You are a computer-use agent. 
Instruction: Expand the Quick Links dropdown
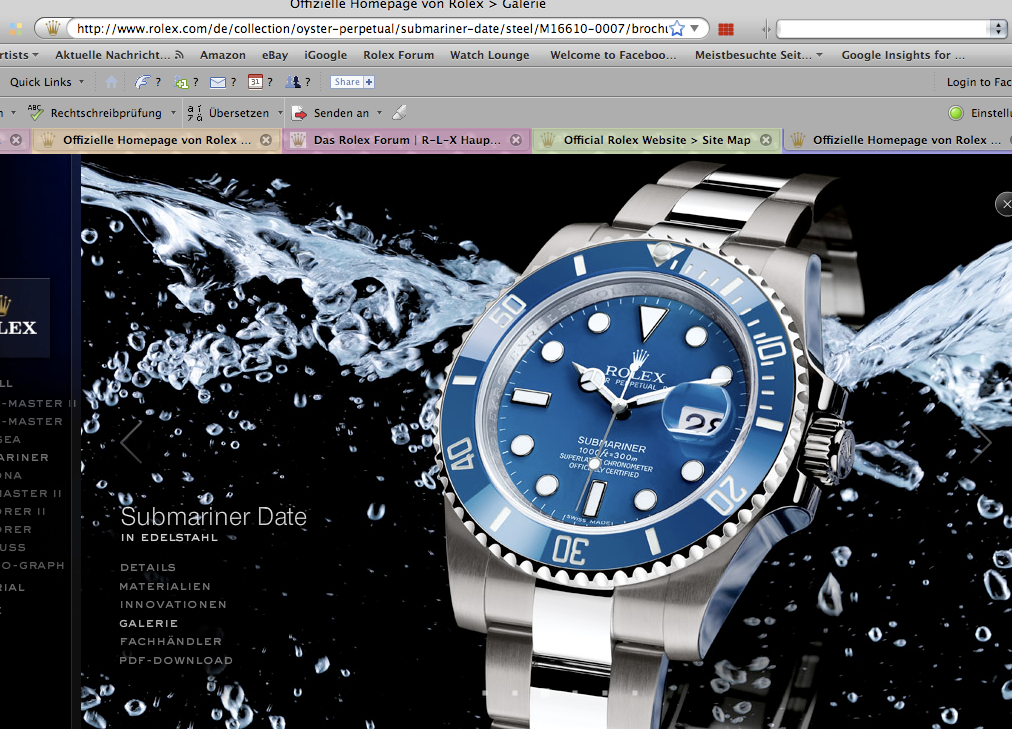point(46,82)
